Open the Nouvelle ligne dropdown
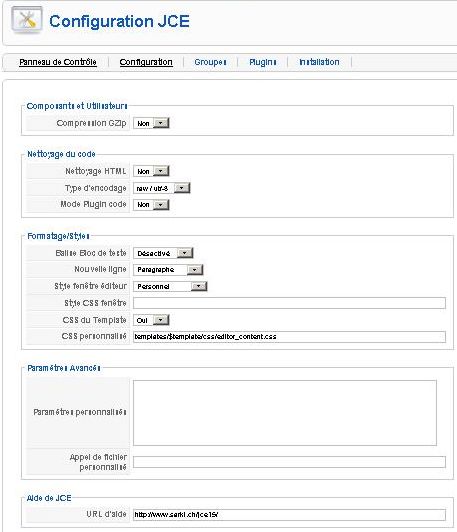 pos(168,270)
